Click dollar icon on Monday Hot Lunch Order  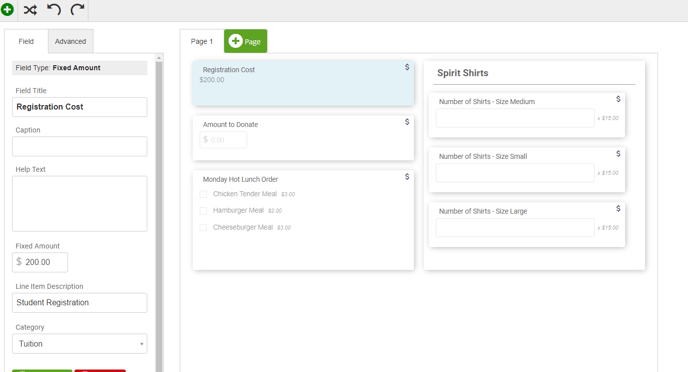point(407,176)
